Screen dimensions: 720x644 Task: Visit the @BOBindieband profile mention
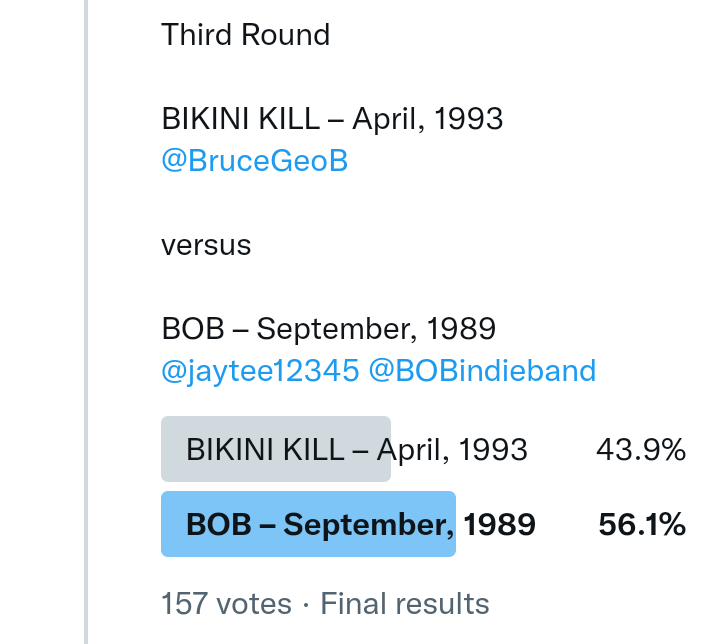(482, 371)
